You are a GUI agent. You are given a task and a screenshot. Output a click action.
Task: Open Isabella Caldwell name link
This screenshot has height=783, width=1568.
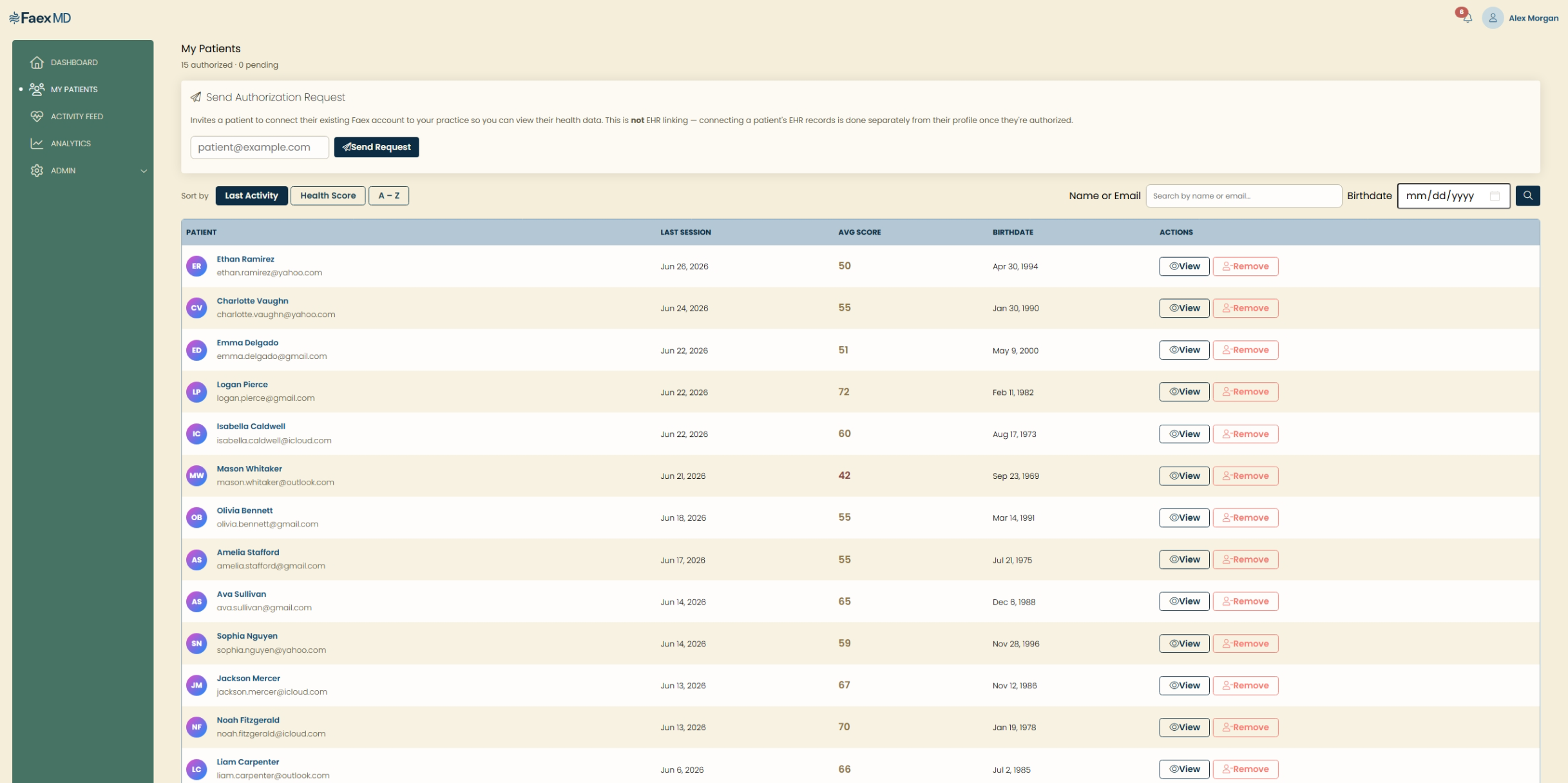[x=251, y=427]
